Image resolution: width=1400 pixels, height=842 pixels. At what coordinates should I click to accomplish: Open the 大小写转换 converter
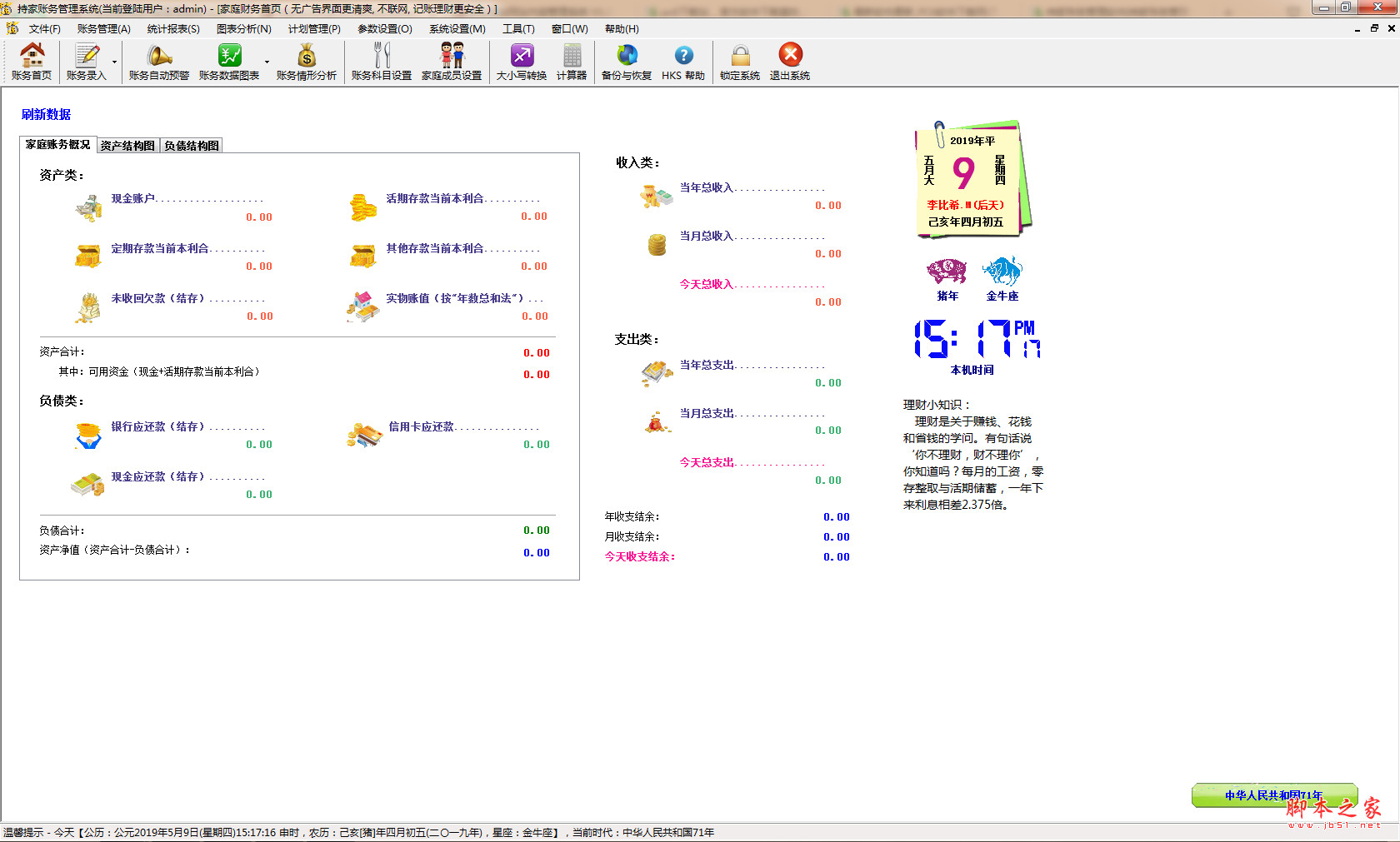tap(521, 62)
